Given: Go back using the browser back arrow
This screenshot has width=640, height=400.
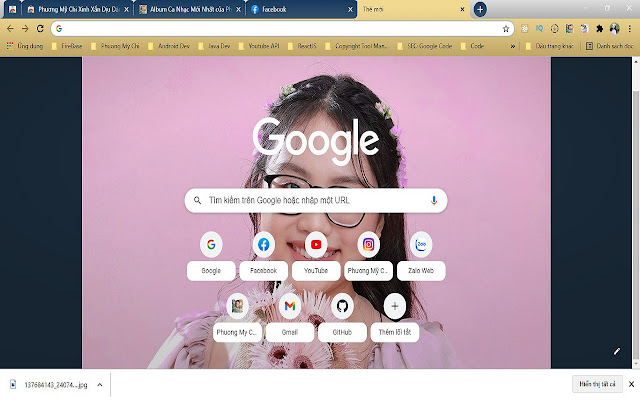Looking at the screenshot, I should tap(10, 29).
